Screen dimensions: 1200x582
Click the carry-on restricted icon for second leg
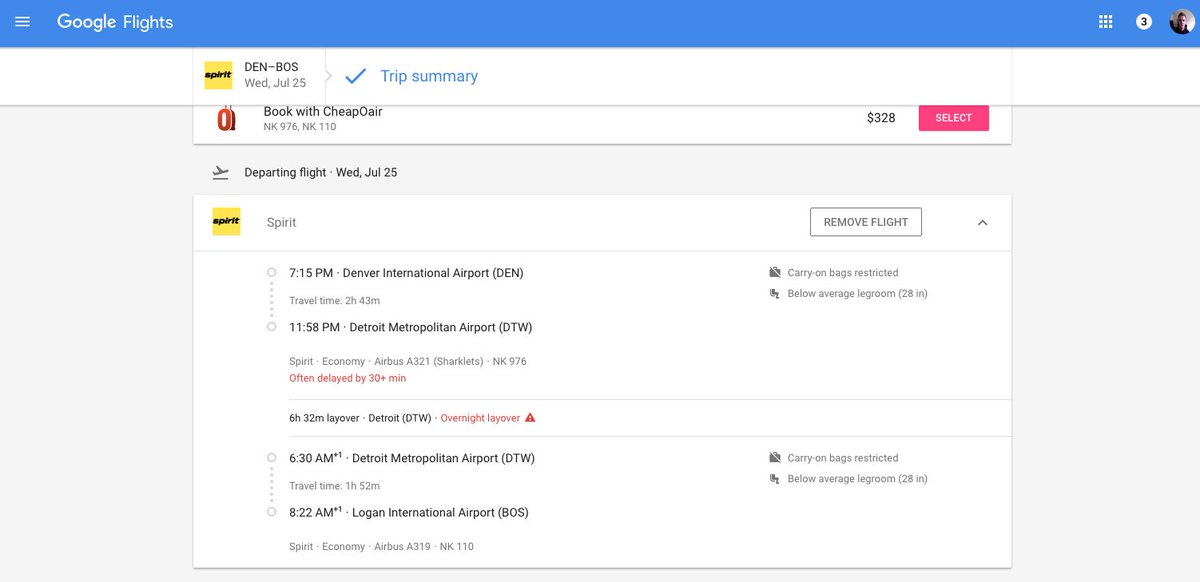click(x=774, y=458)
